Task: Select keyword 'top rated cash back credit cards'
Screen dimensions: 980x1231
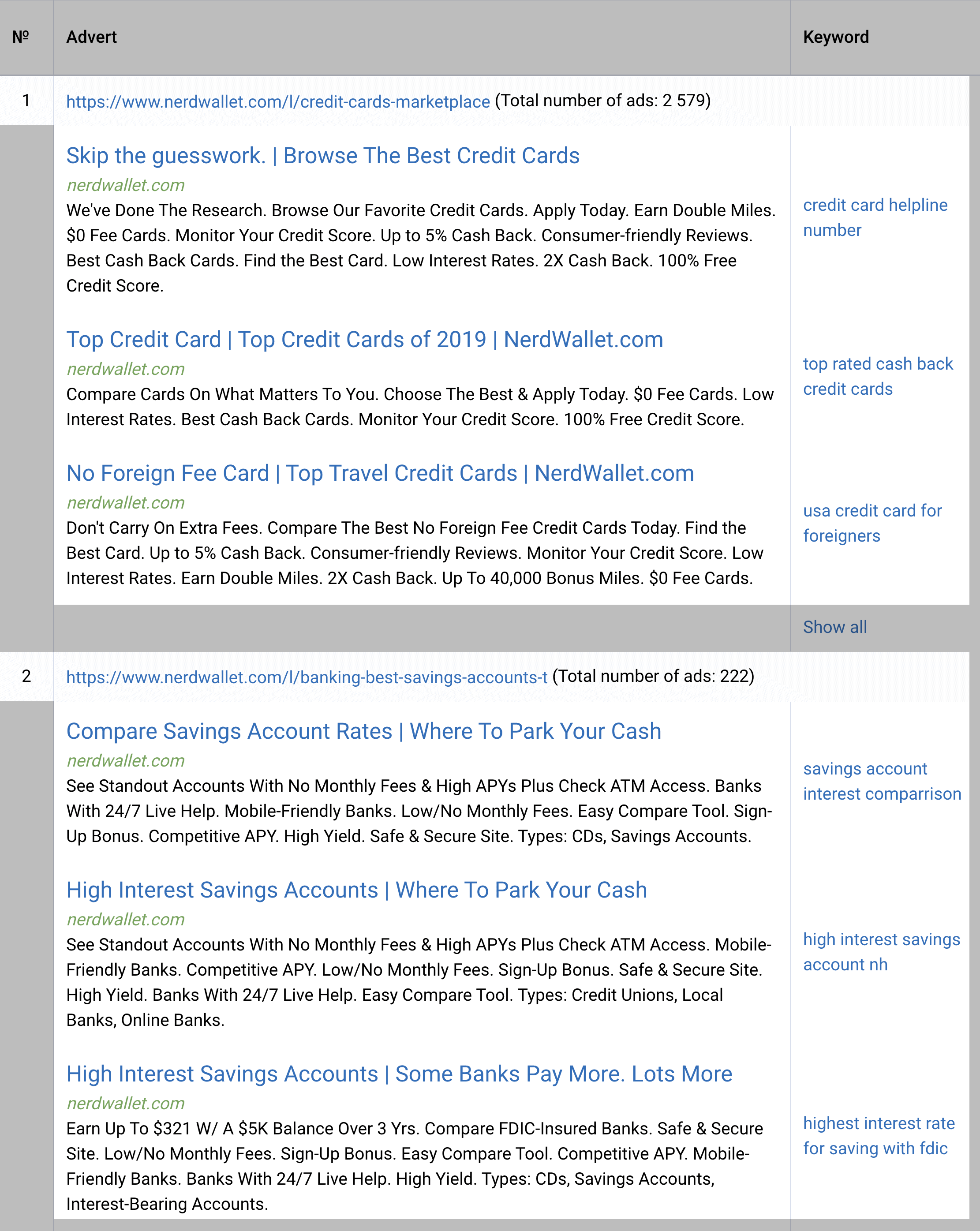Action: [x=878, y=376]
